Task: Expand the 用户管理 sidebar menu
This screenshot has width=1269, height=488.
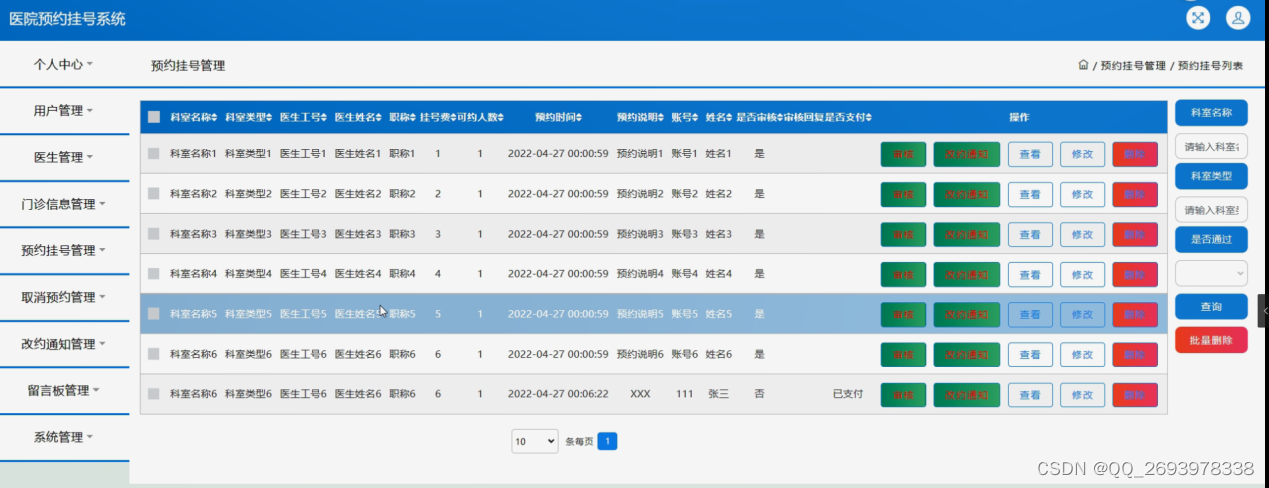Action: 64,111
